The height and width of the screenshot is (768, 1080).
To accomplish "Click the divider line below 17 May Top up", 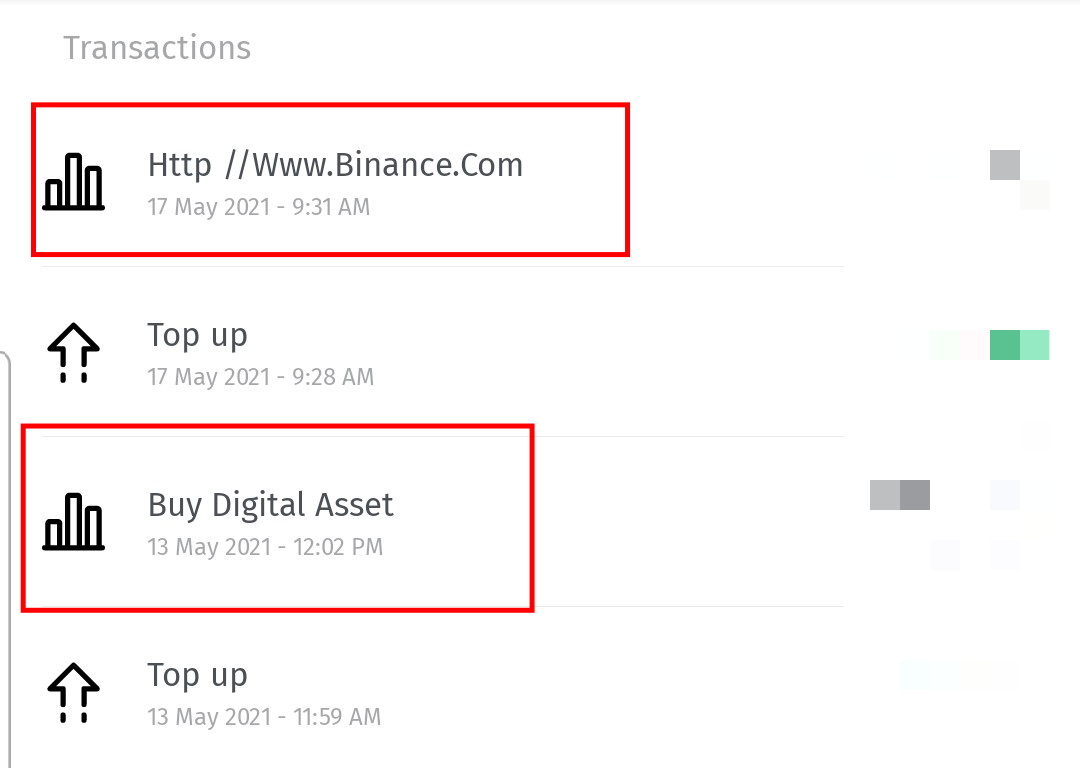I will (443, 436).
